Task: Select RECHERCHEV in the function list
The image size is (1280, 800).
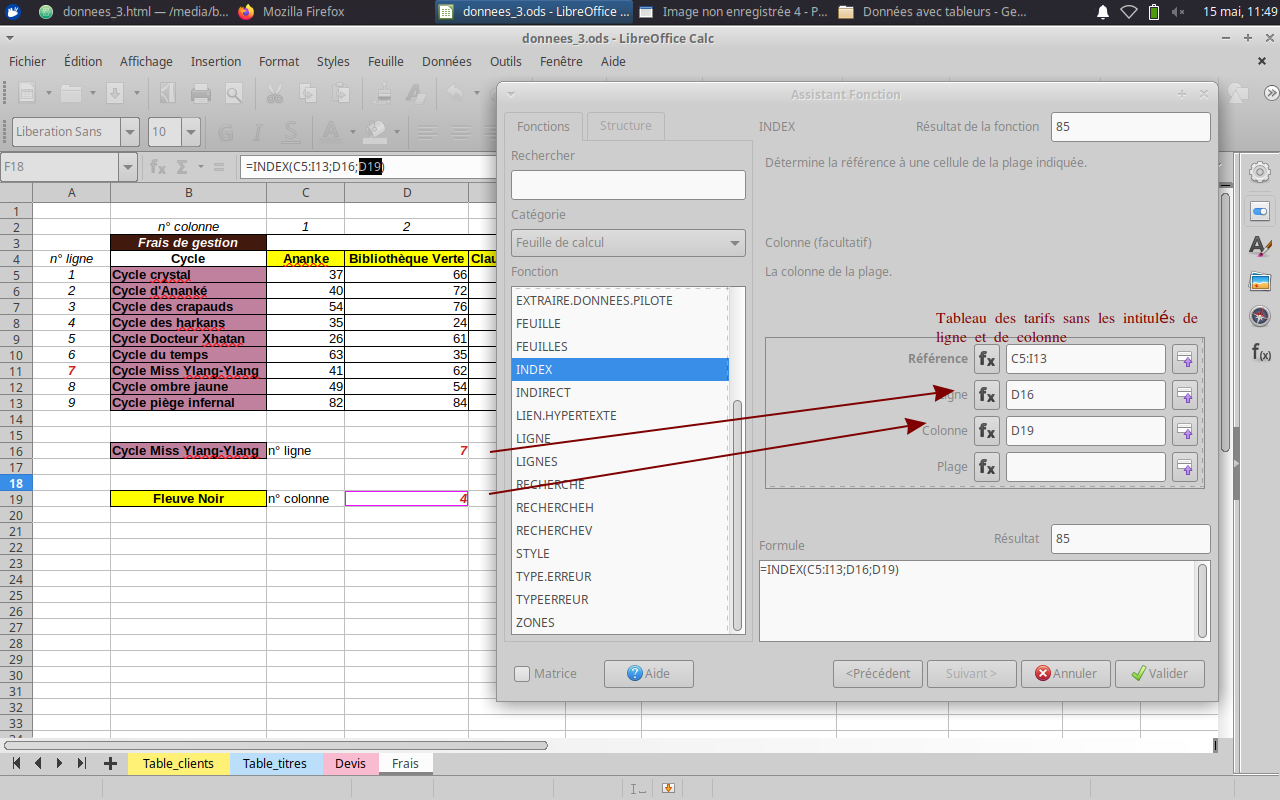Action: point(554,531)
